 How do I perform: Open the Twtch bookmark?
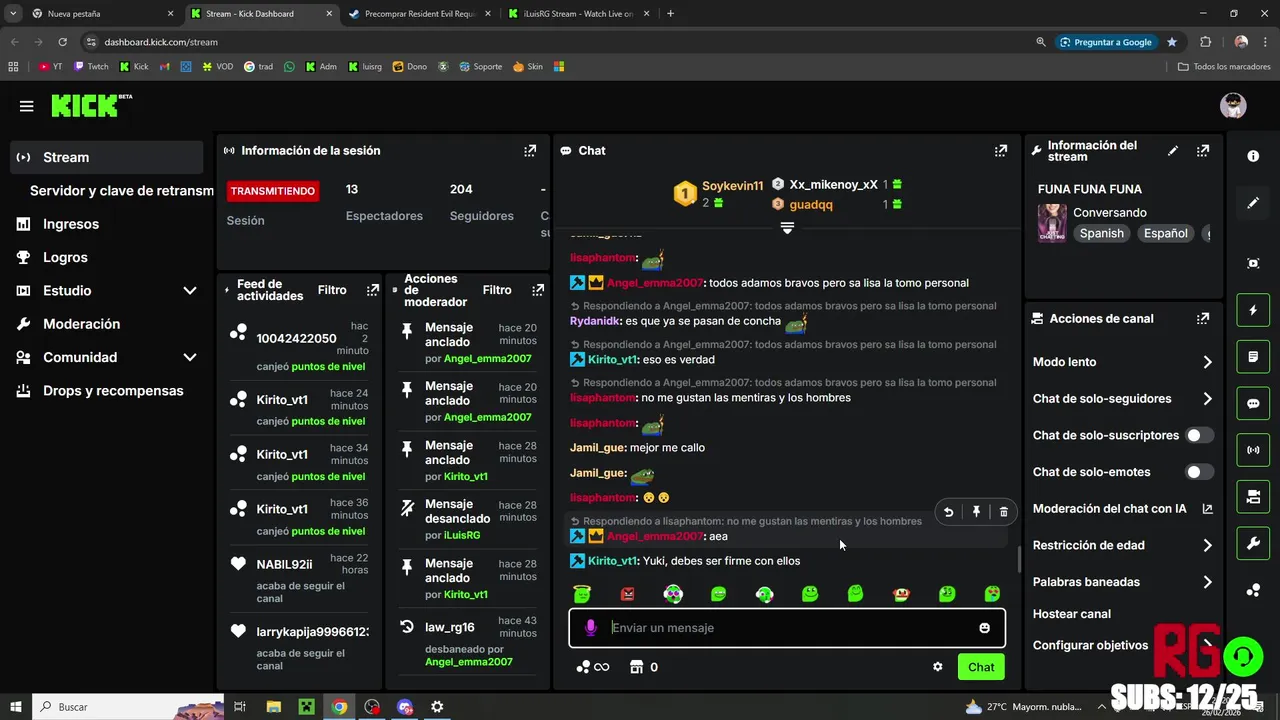(x=90, y=67)
